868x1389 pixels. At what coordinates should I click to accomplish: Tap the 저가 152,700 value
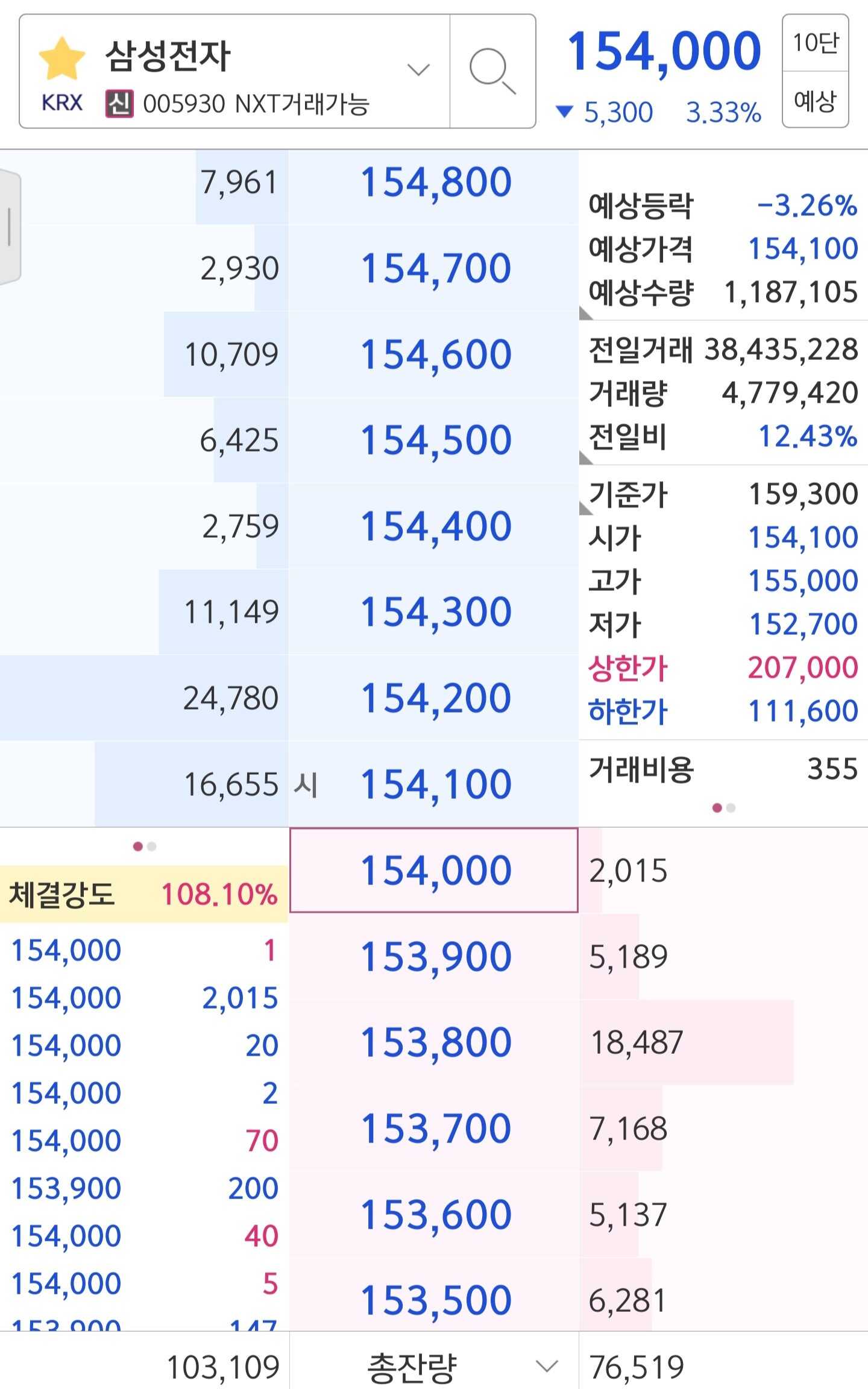[803, 624]
